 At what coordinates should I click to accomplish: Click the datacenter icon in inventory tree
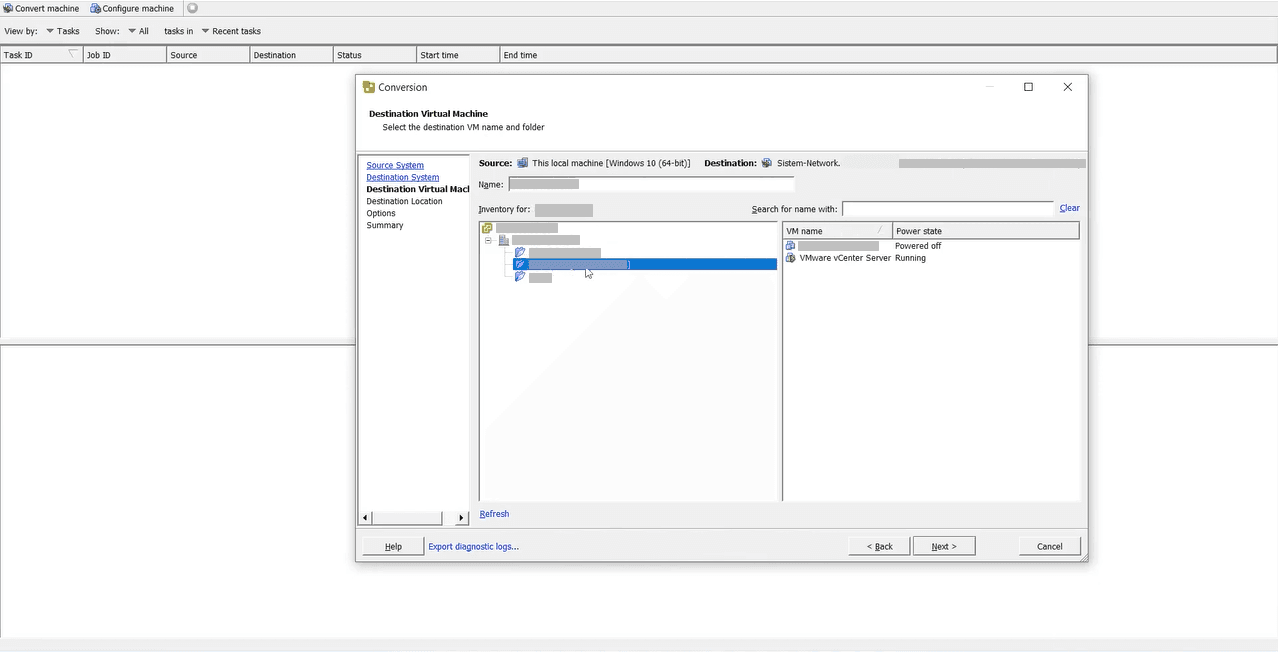click(x=504, y=240)
